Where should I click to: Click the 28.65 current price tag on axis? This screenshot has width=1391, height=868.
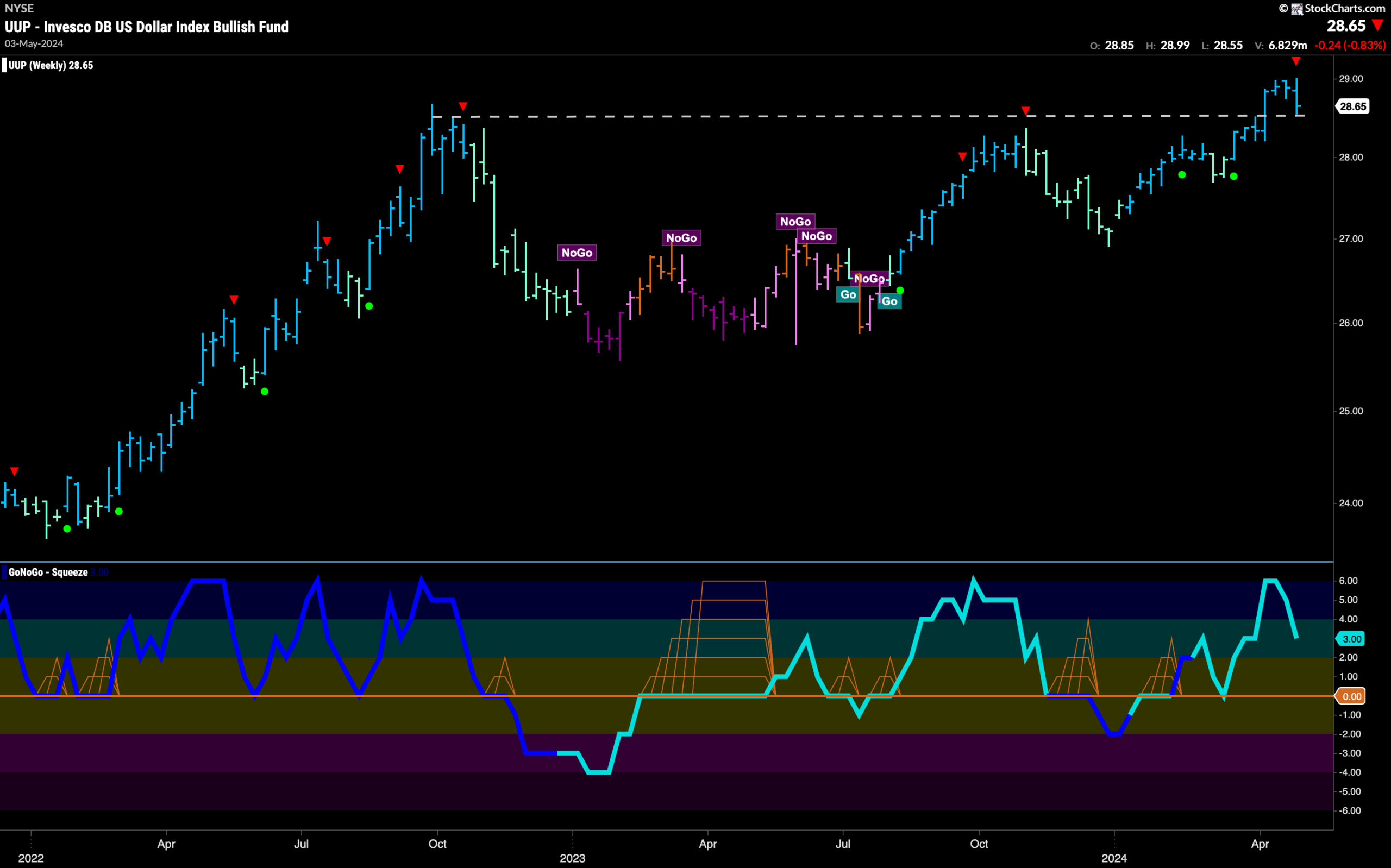[x=1352, y=106]
